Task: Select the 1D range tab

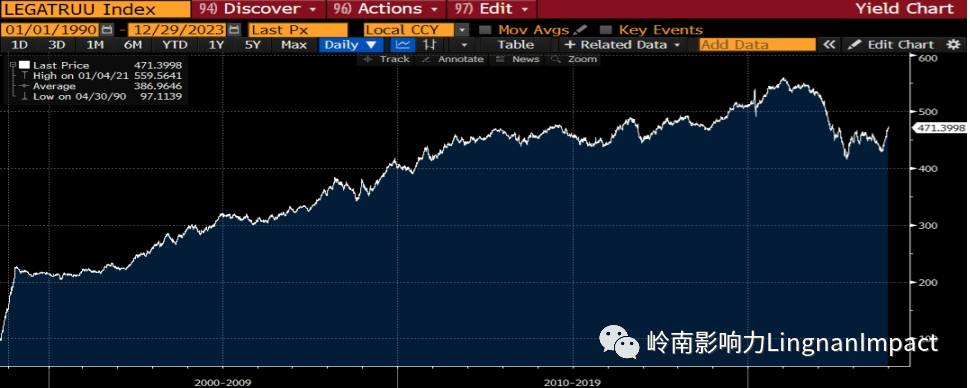Action: point(20,45)
